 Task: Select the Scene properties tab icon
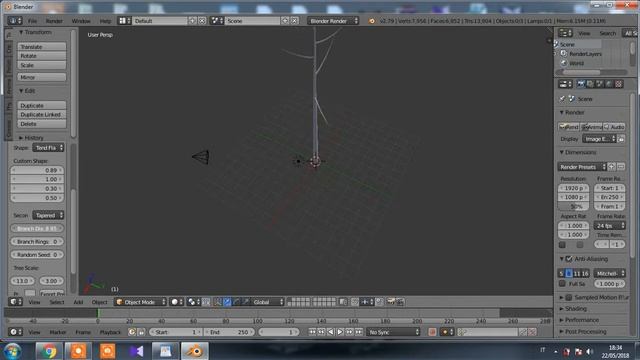click(x=600, y=84)
